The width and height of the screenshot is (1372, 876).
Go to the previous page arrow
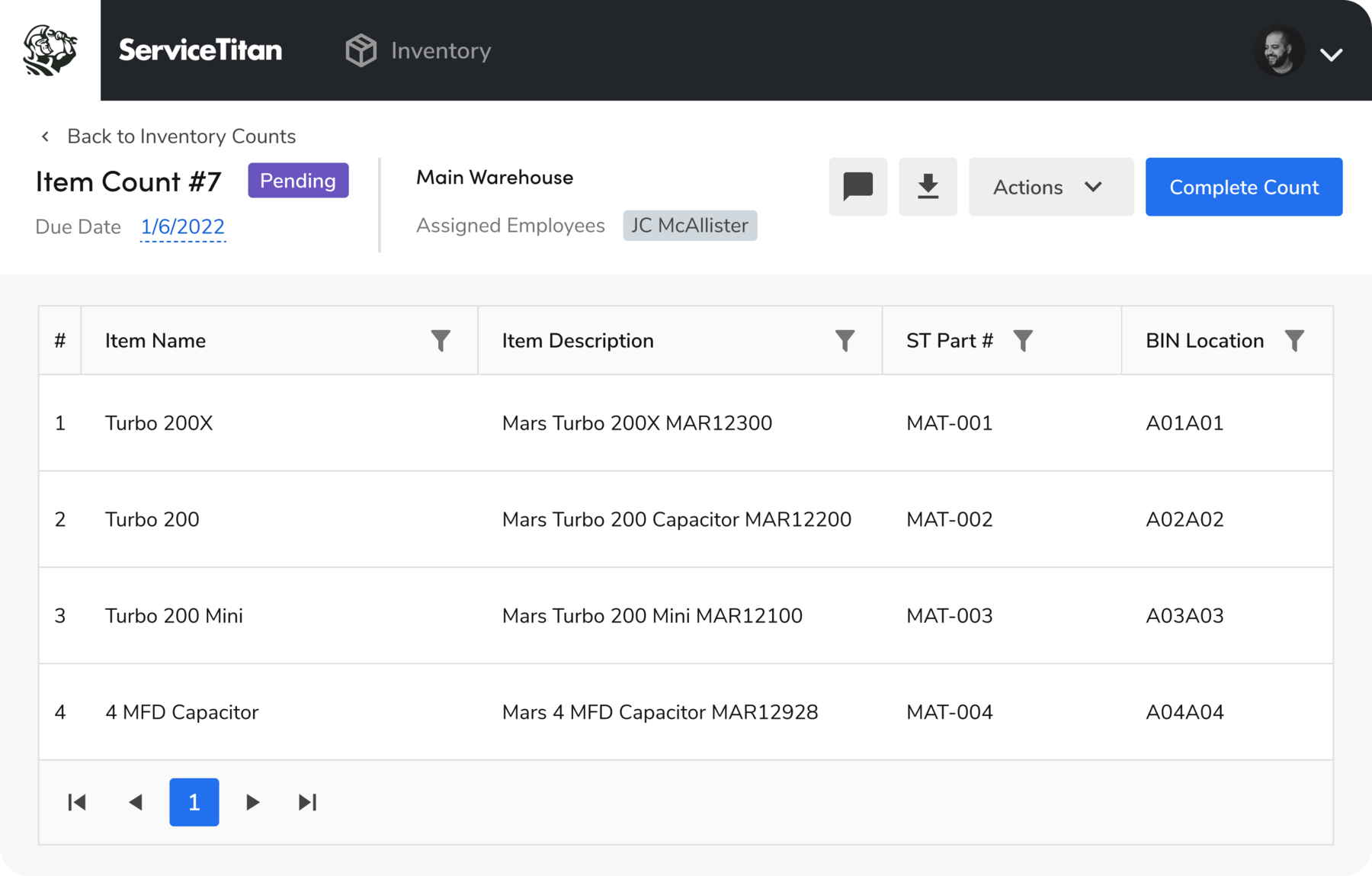[x=136, y=802]
